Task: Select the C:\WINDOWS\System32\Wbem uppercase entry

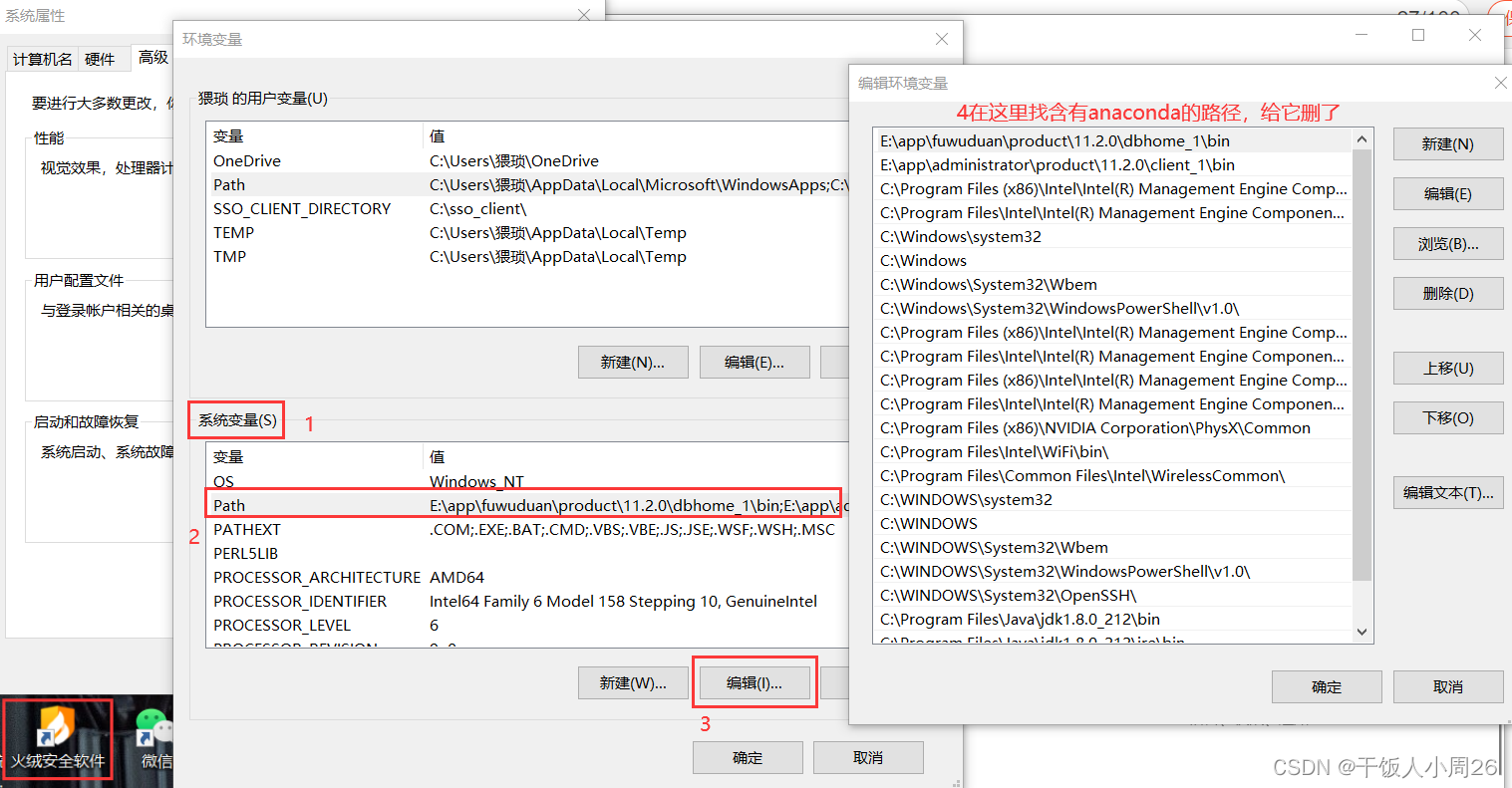Action: (x=1112, y=548)
